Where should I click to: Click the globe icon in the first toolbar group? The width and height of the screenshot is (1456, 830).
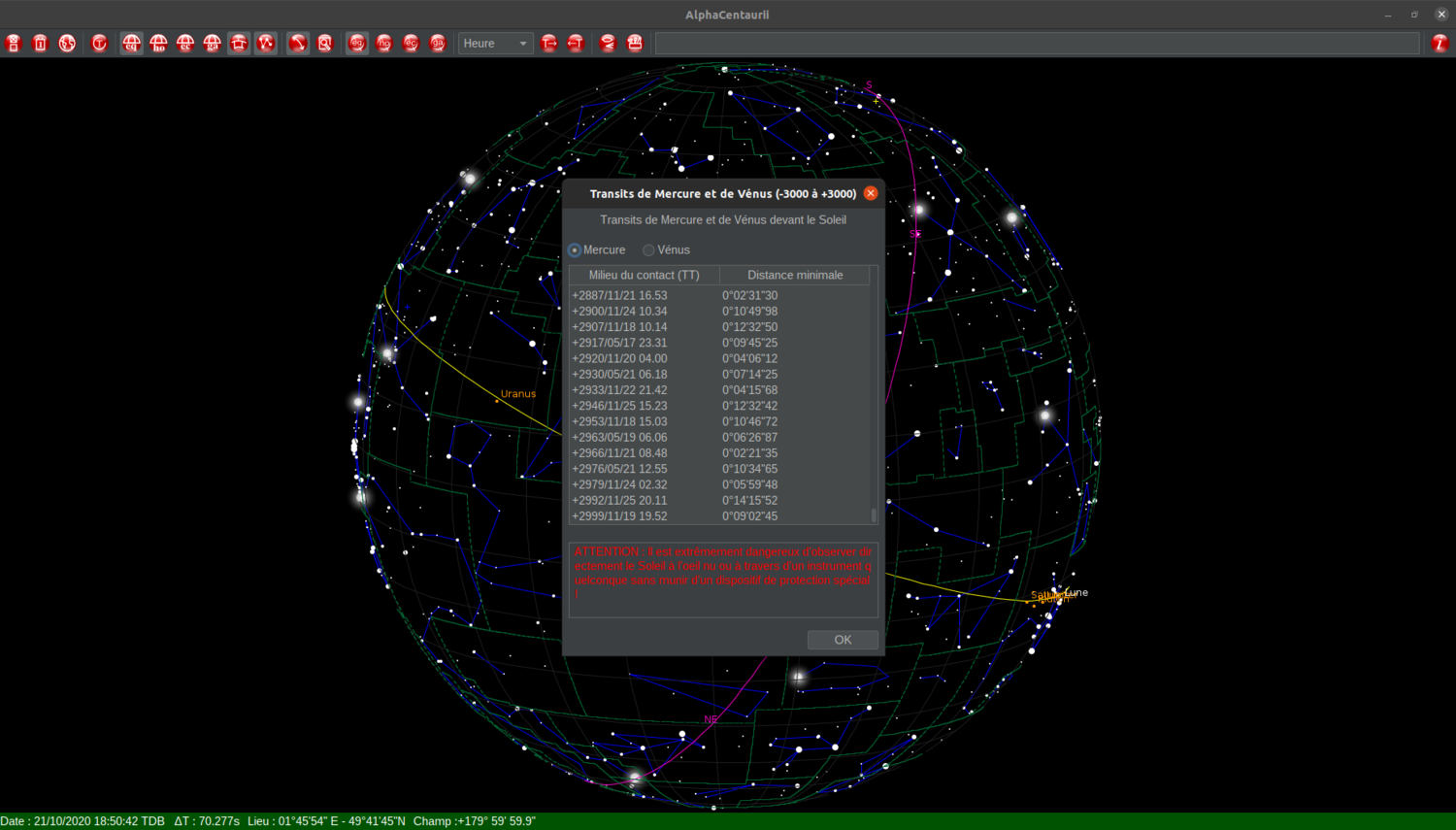pos(67,43)
